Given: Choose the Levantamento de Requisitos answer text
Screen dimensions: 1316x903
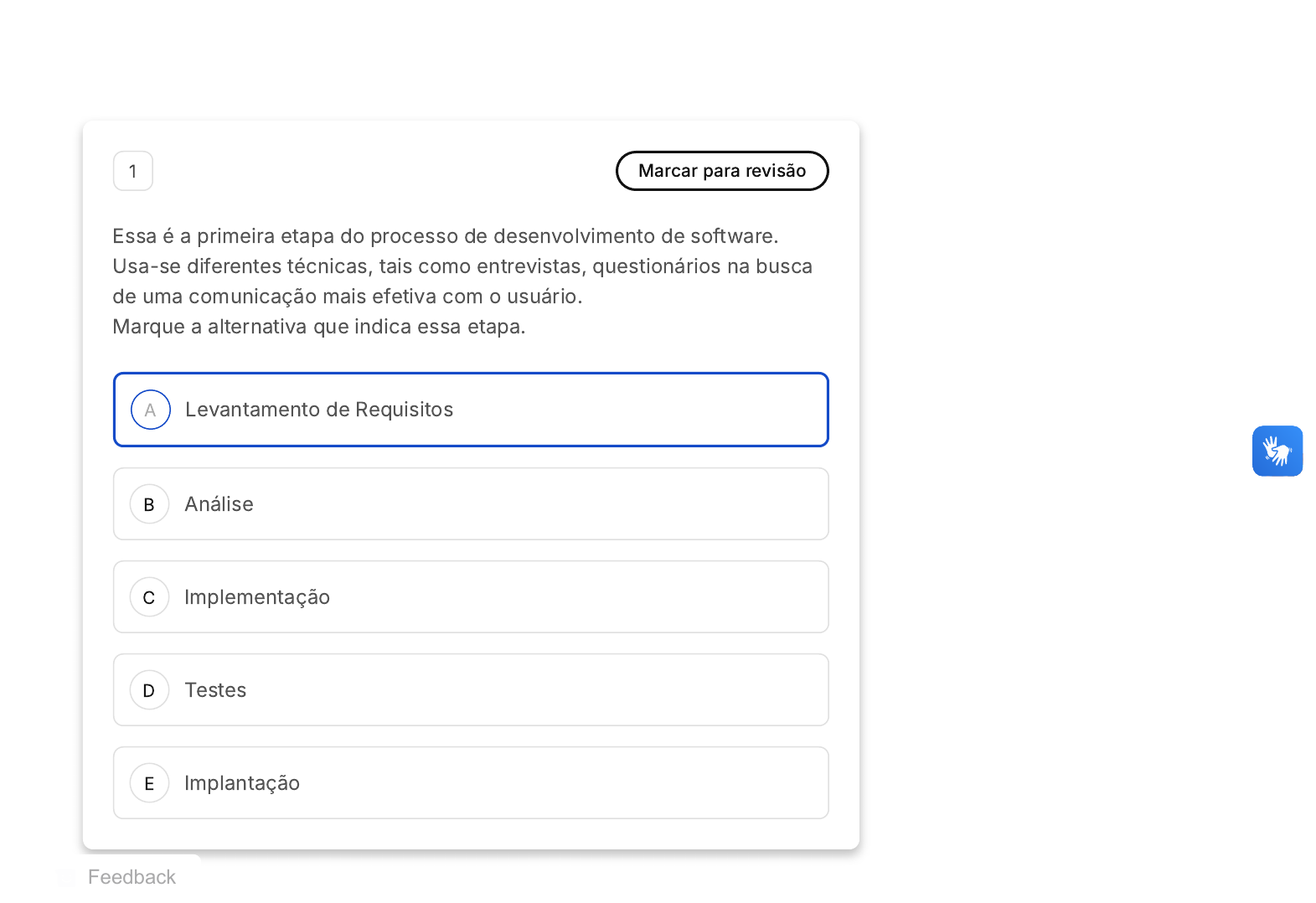Looking at the screenshot, I should tap(319, 410).
